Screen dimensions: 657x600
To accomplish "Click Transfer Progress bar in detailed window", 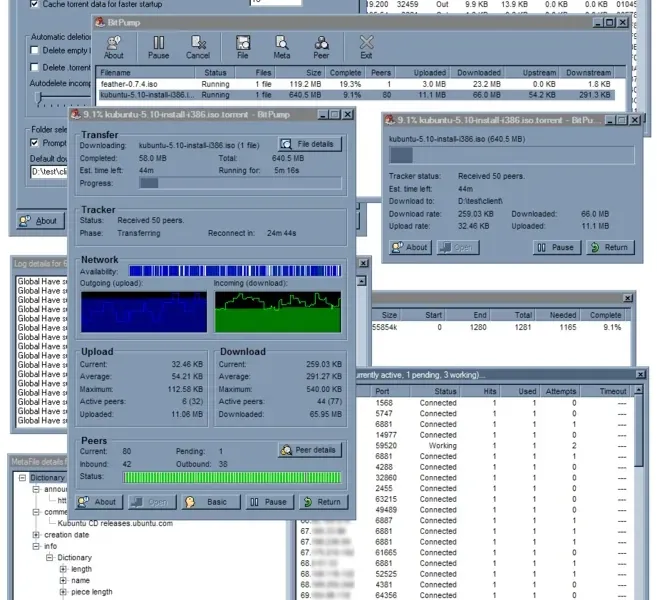I will click(240, 183).
